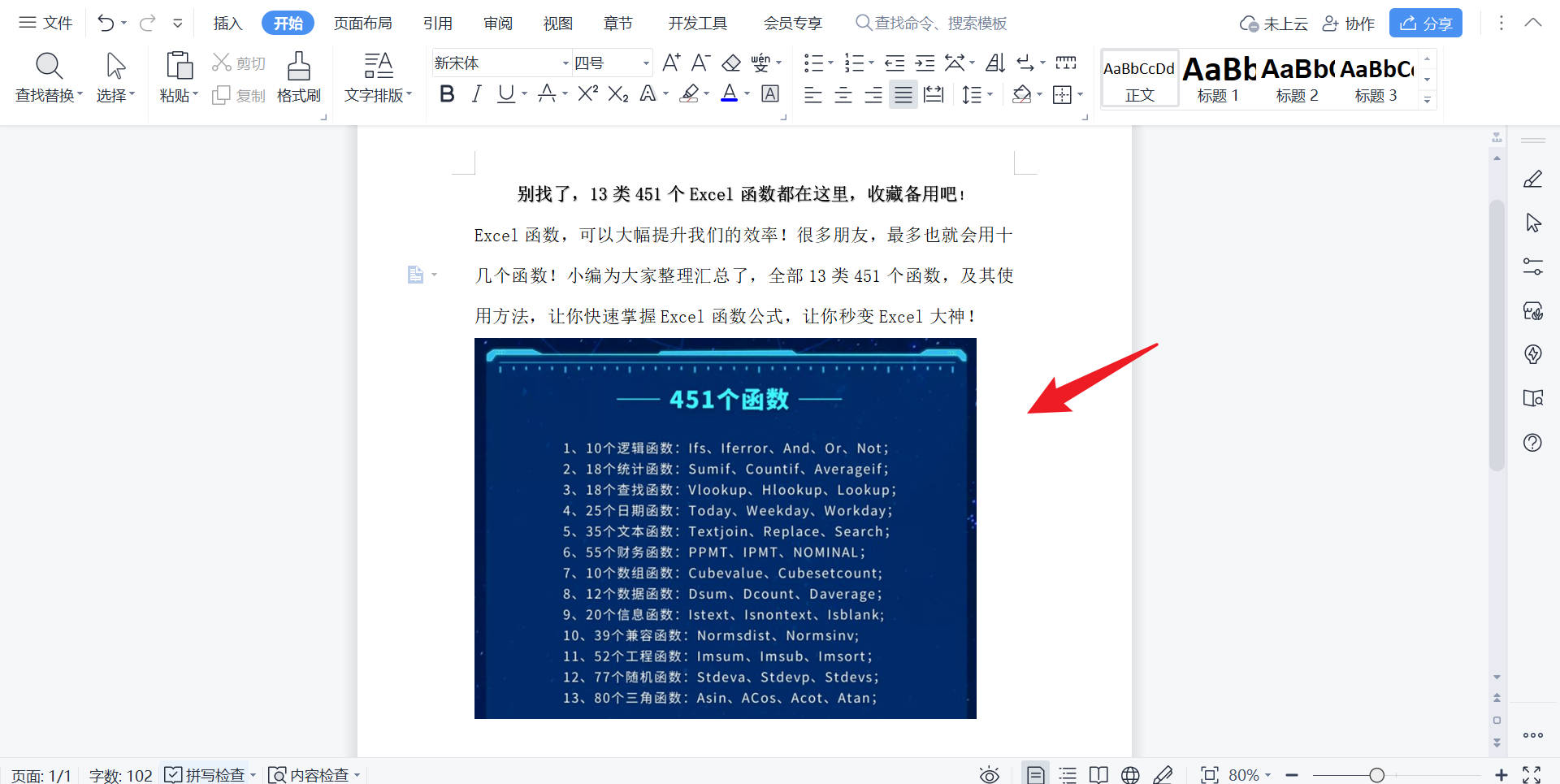Expand content check (内容检查) menu

point(357,775)
